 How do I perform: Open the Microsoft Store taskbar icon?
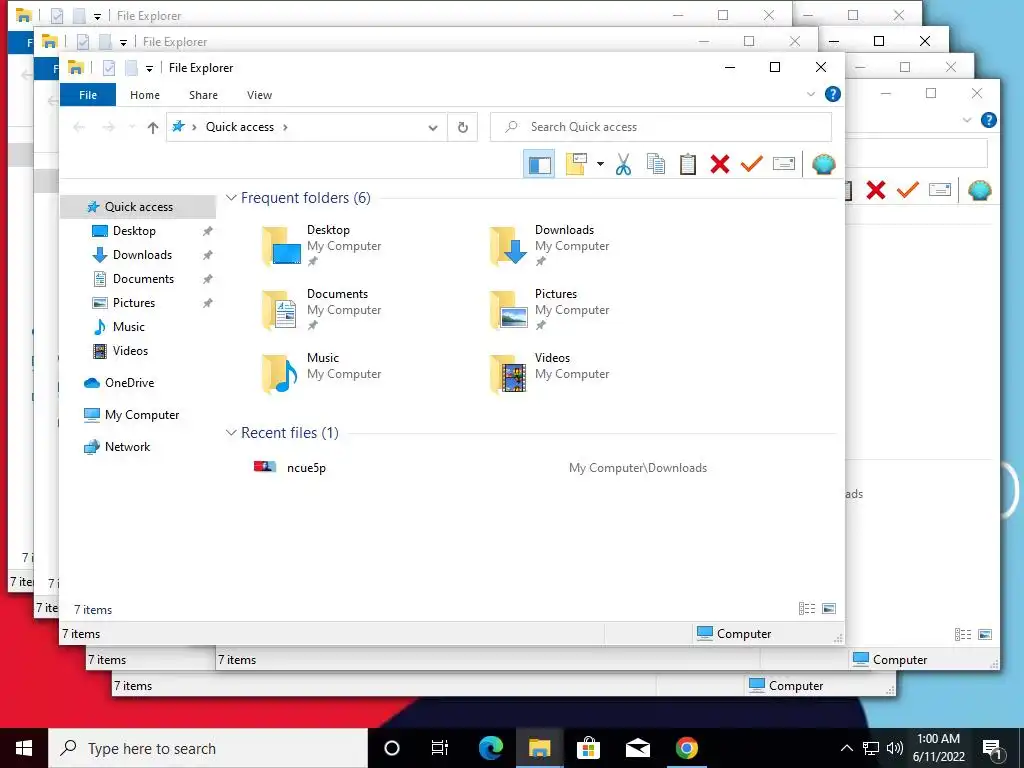[588, 748]
